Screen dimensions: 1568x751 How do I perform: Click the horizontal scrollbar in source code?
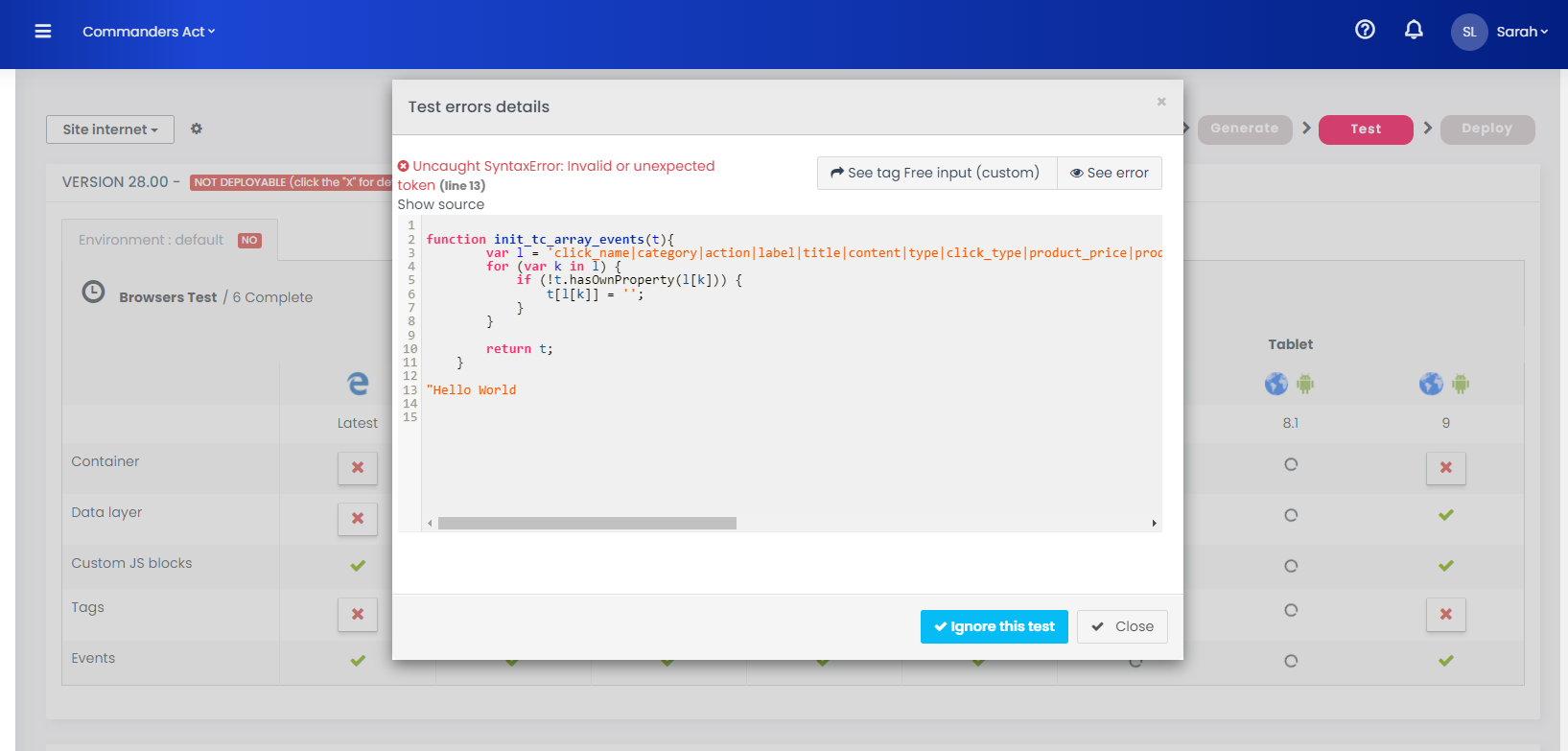pyautogui.click(x=587, y=524)
